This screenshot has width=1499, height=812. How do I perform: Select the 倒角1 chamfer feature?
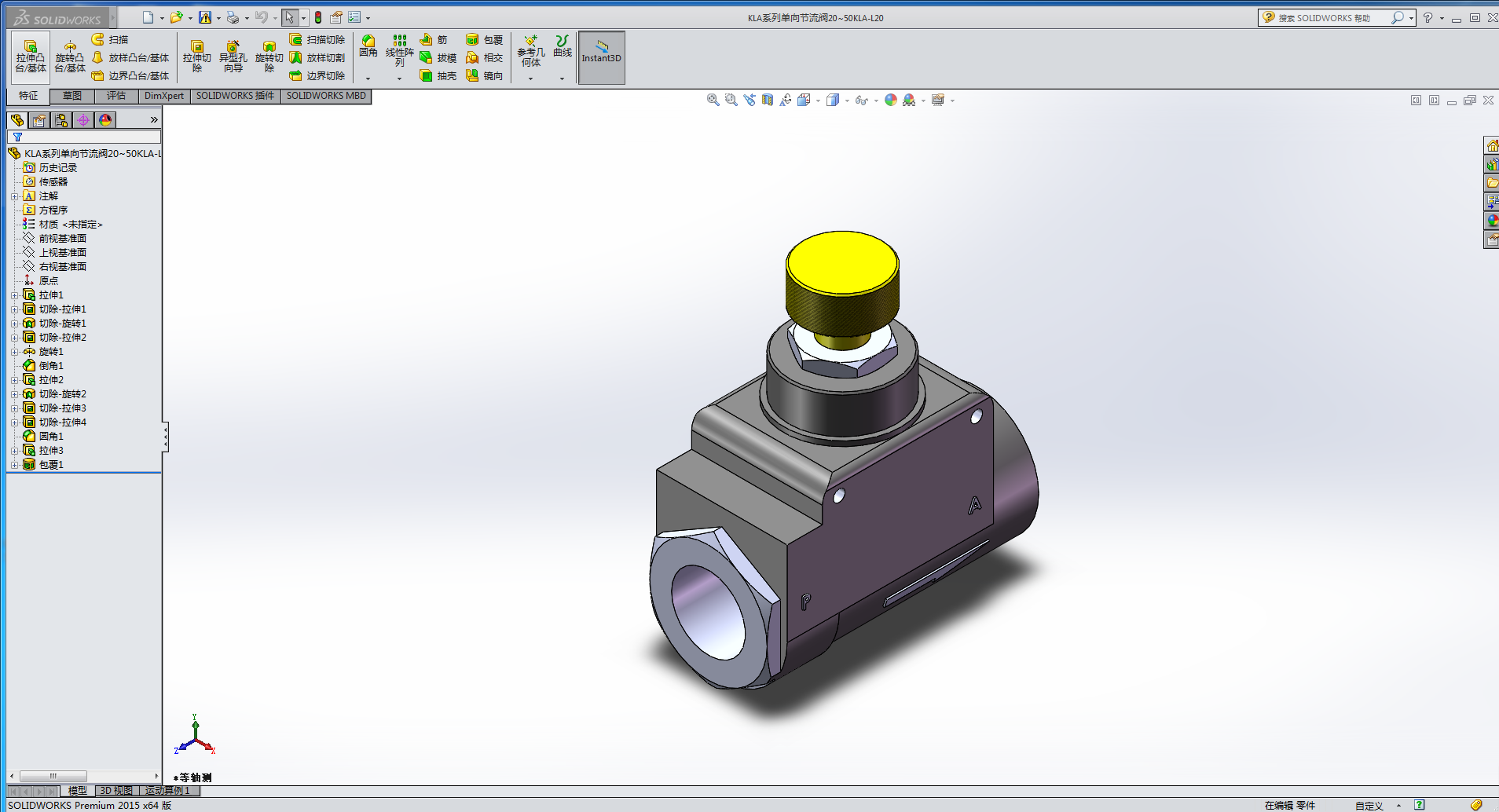tap(44, 366)
